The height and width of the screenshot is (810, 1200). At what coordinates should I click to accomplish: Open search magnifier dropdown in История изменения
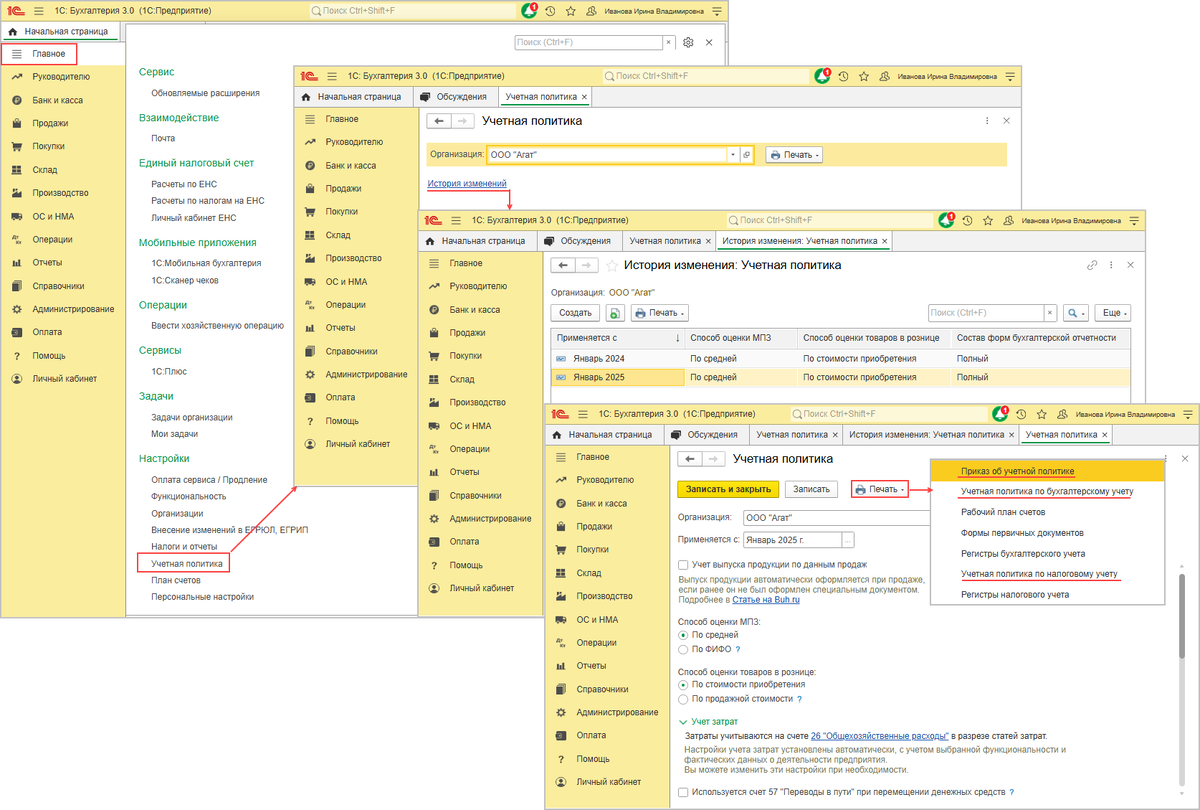pos(1075,313)
